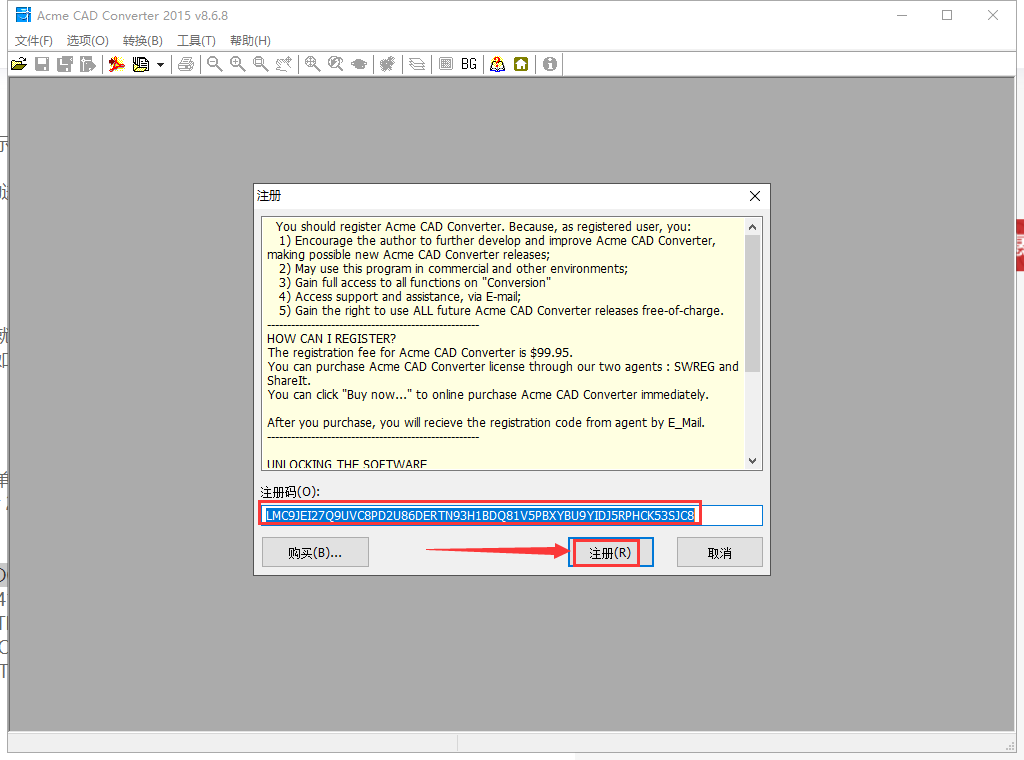The width and height of the screenshot is (1024, 760).
Task: Open the 文件(F) menu
Action: (x=34, y=41)
